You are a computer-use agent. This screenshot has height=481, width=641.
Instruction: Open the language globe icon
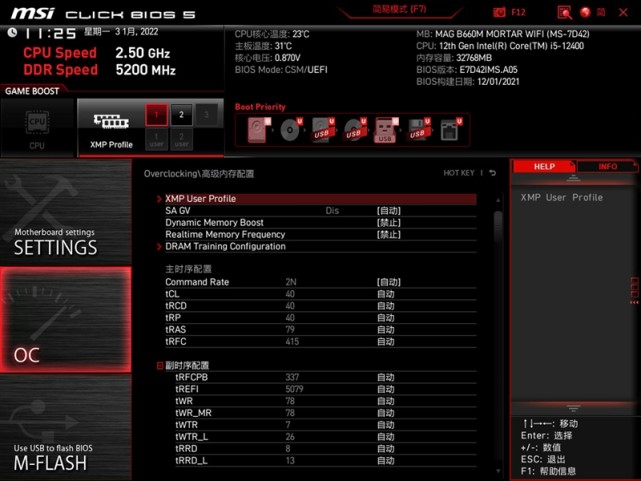click(585, 12)
